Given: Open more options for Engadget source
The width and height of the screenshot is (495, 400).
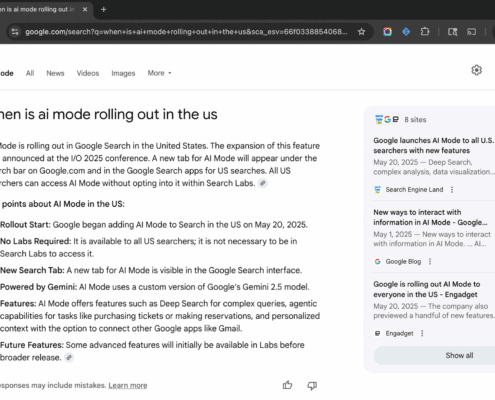Looking at the screenshot, I should [x=422, y=333].
